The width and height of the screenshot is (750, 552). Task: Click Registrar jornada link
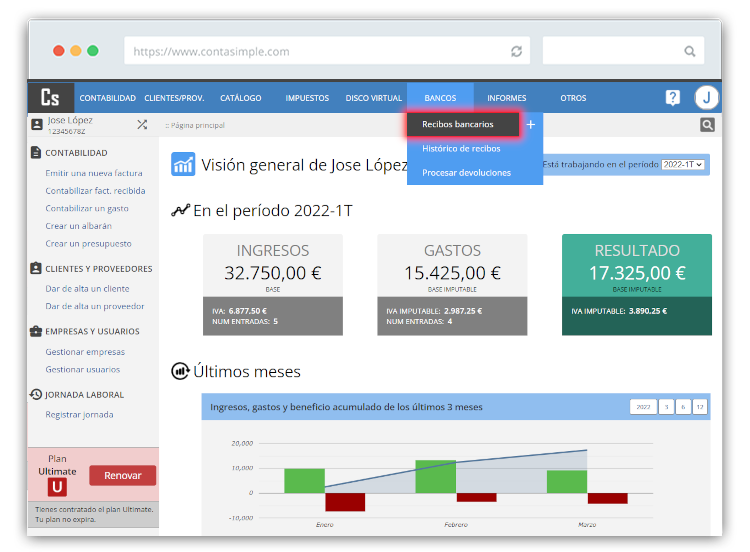pyautogui.click(x=79, y=415)
